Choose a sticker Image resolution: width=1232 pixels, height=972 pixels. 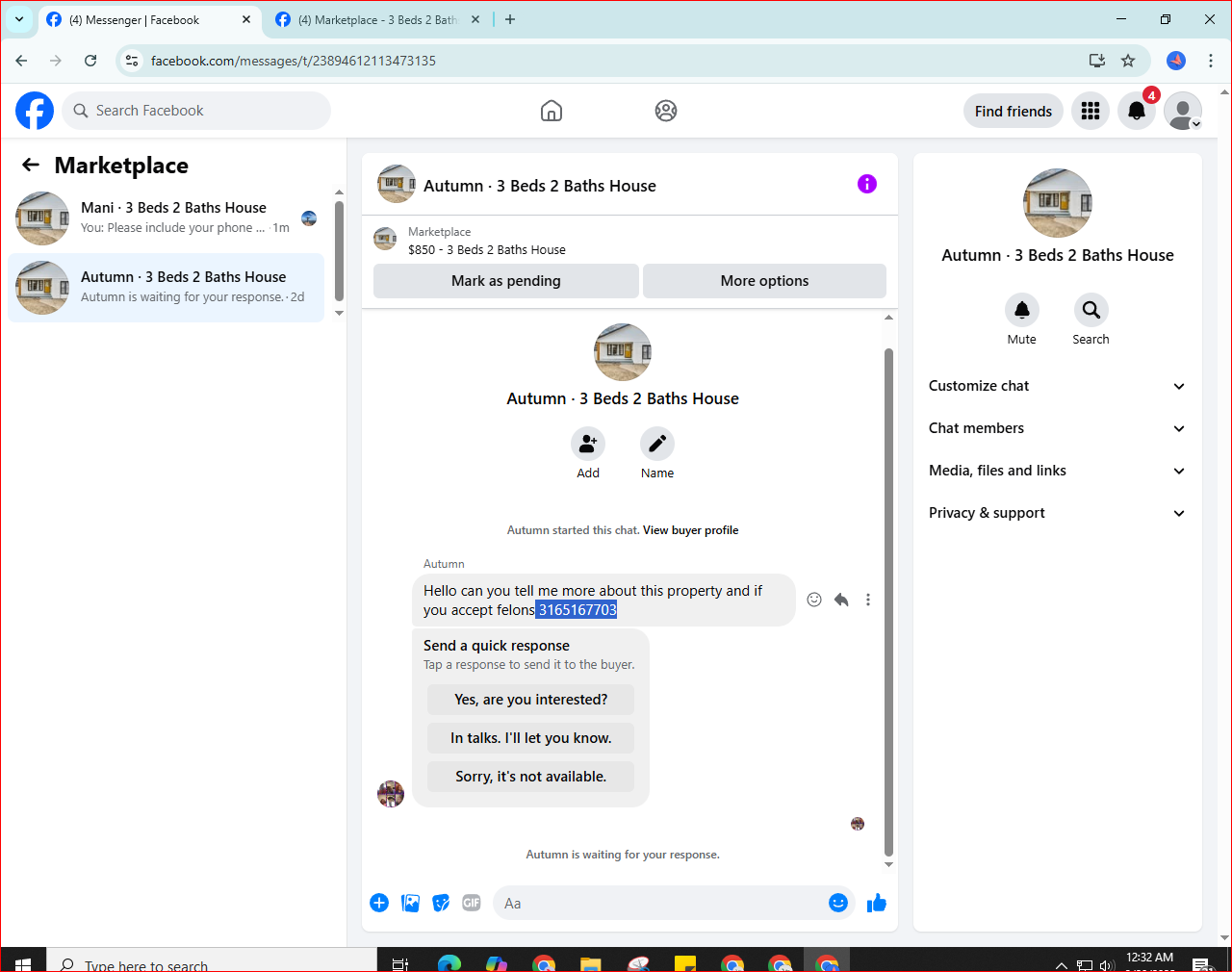pyautogui.click(x=441, y=903)
